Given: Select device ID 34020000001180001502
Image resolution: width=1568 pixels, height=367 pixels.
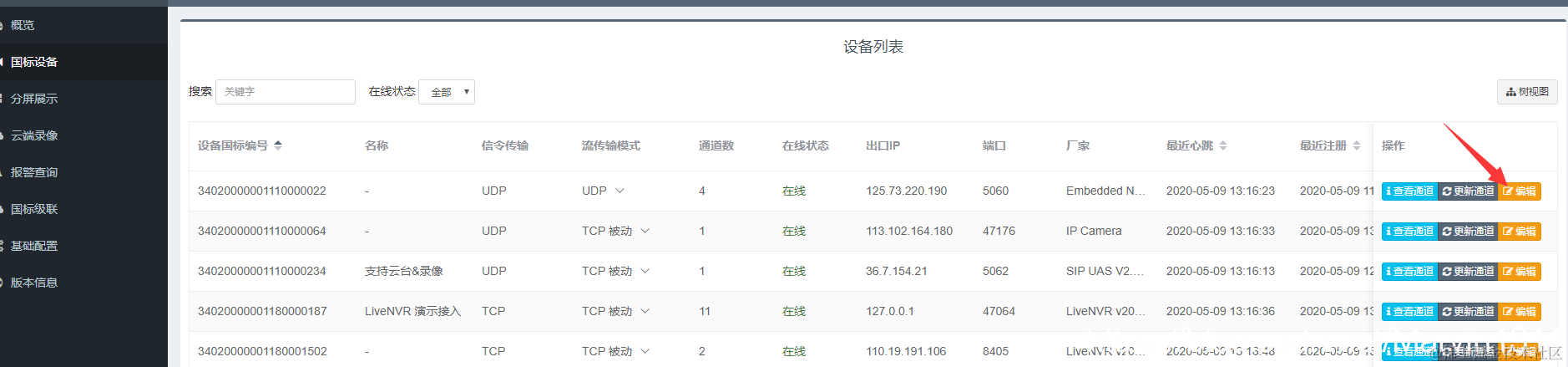Looking at the screenshot, I should coord(262,351).
